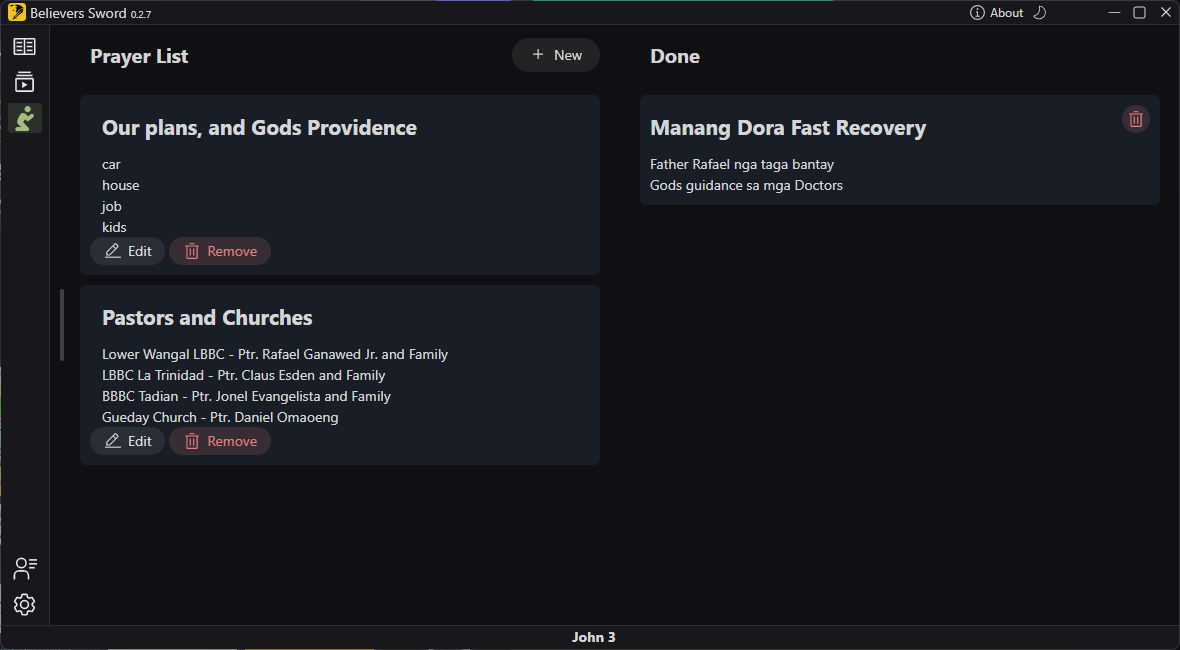This screenshot has height=650, width=1180.
Task: Open the sermon videos sidebar icon
Action: 24,82
